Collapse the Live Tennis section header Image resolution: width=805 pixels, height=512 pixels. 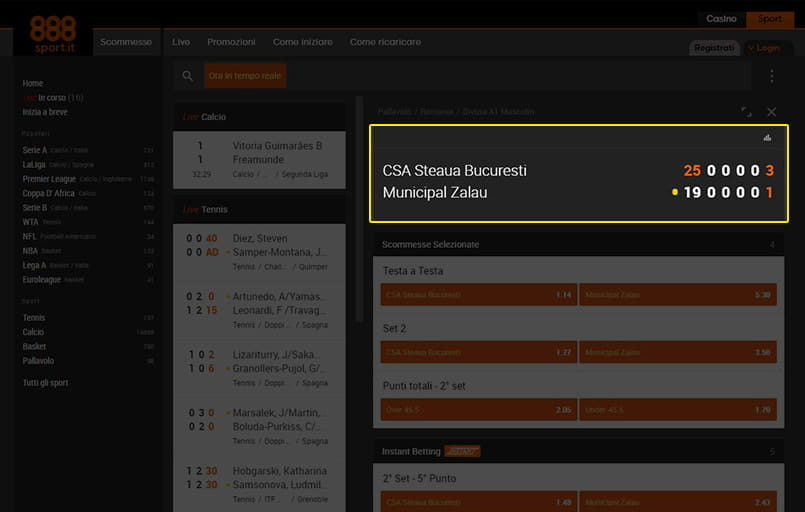(259, 210)
